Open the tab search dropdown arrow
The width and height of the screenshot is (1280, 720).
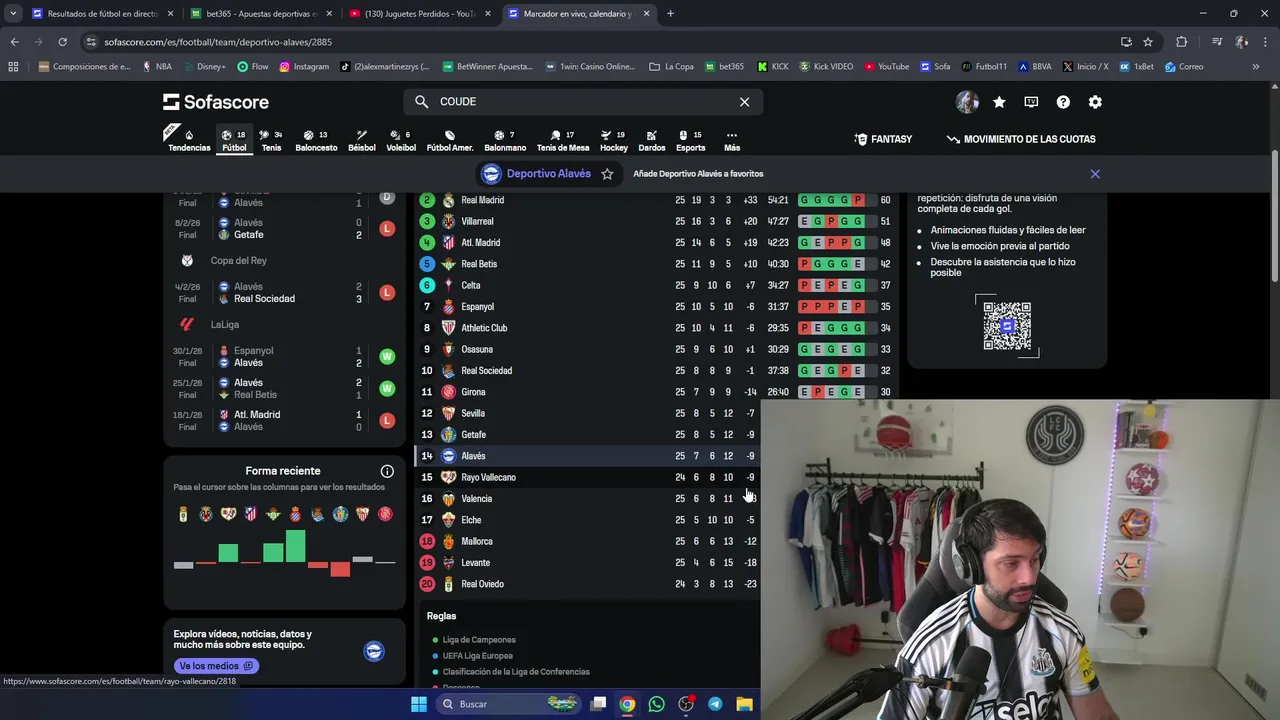point(13,14)
